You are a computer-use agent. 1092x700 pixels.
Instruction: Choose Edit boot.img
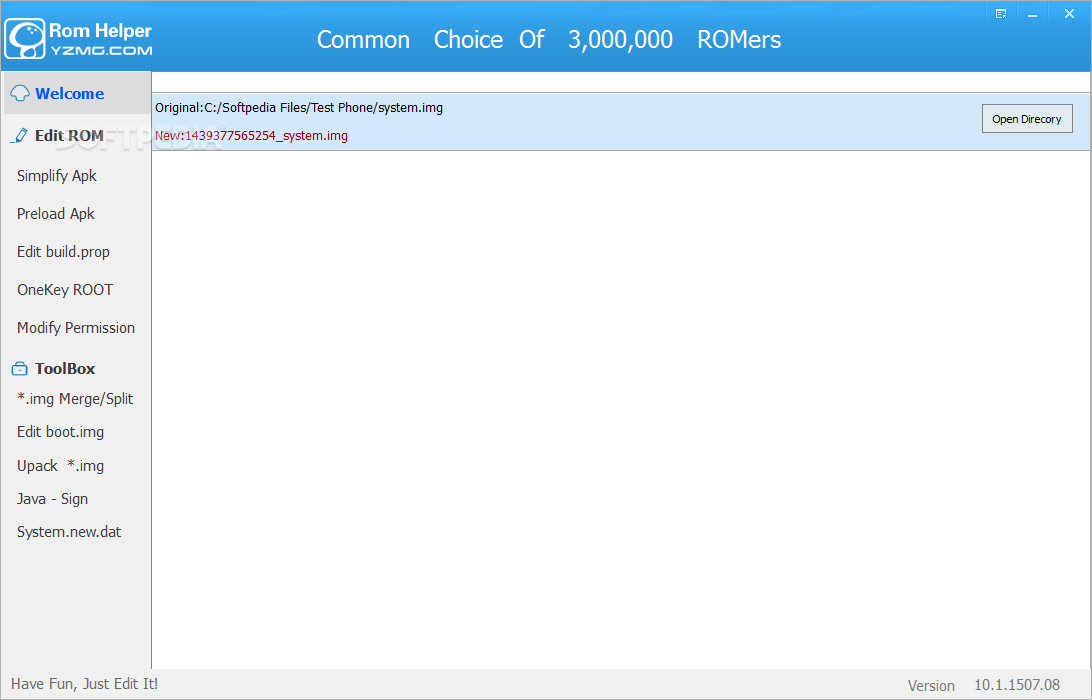[x=61, y=432]
